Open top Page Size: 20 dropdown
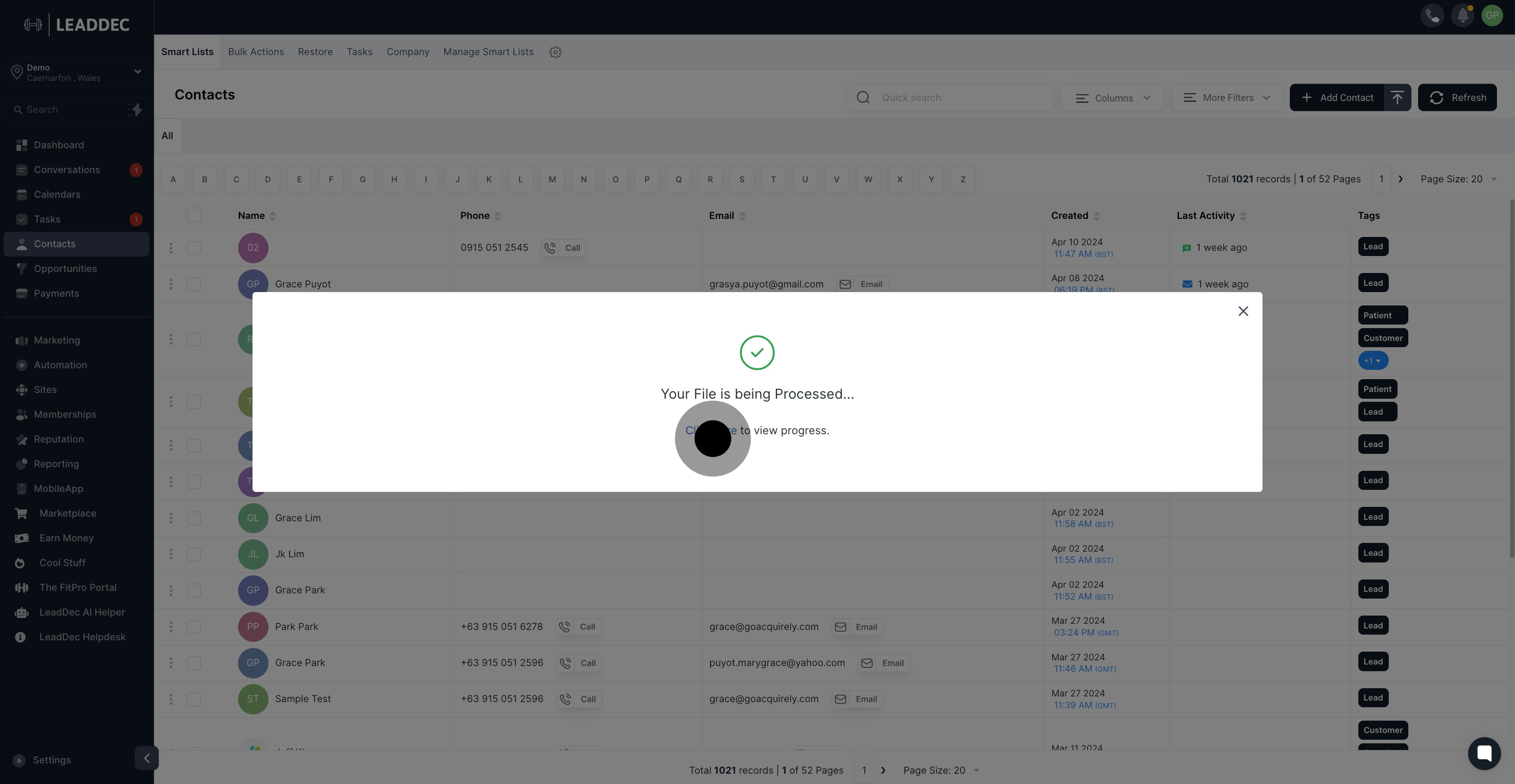 click(x=1458, y=179)
